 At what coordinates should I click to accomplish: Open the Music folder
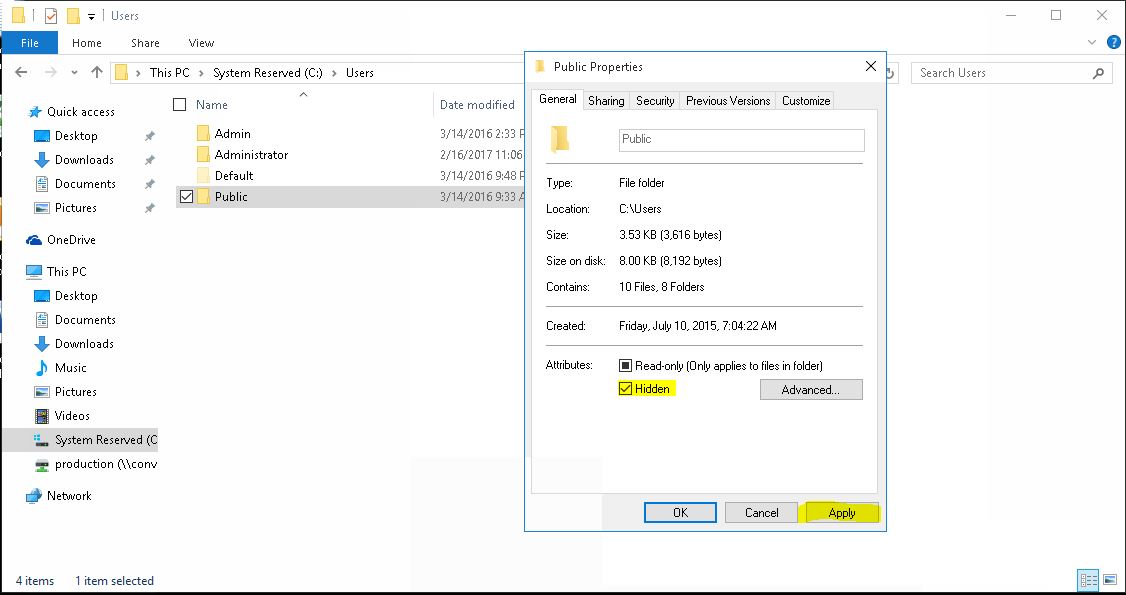[x=70, y=367]
